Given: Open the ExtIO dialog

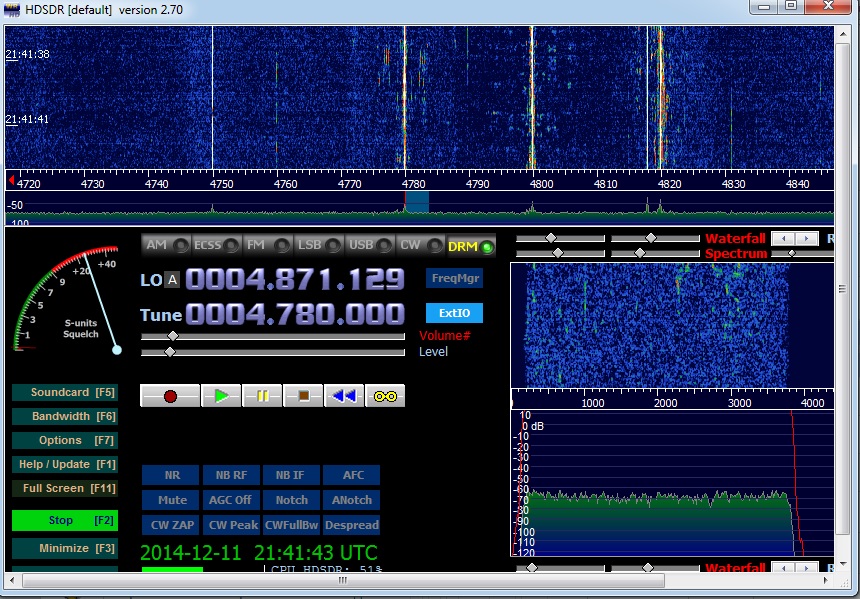Looking at the screenshot, I should pos(454,313).
